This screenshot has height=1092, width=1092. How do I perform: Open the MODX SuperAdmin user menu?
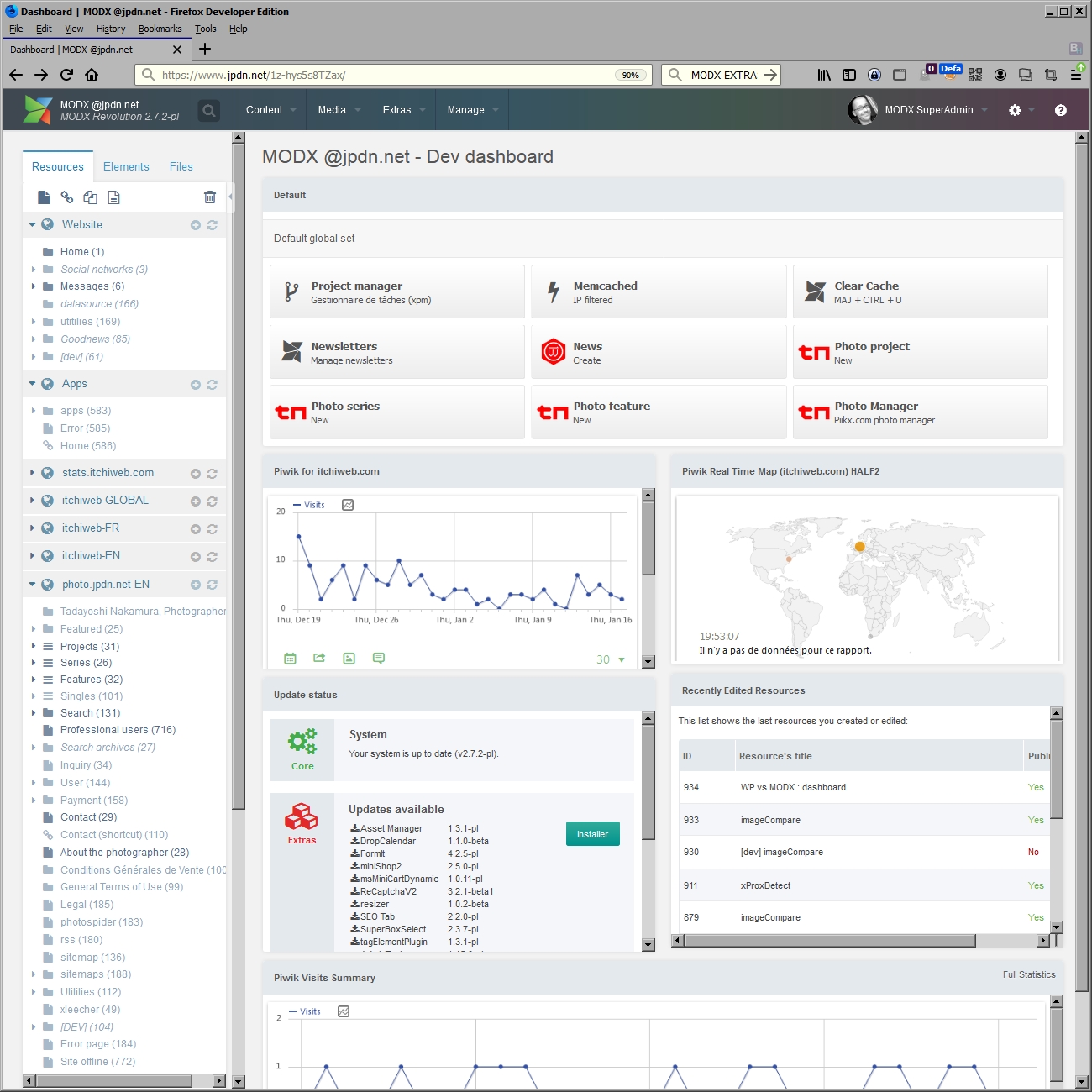[918, 110]
